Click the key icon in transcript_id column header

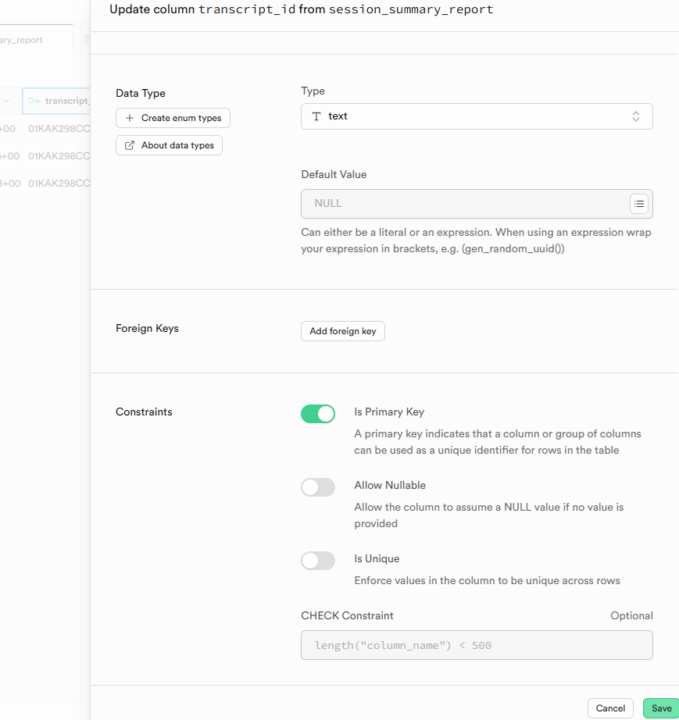pos(34,101)
